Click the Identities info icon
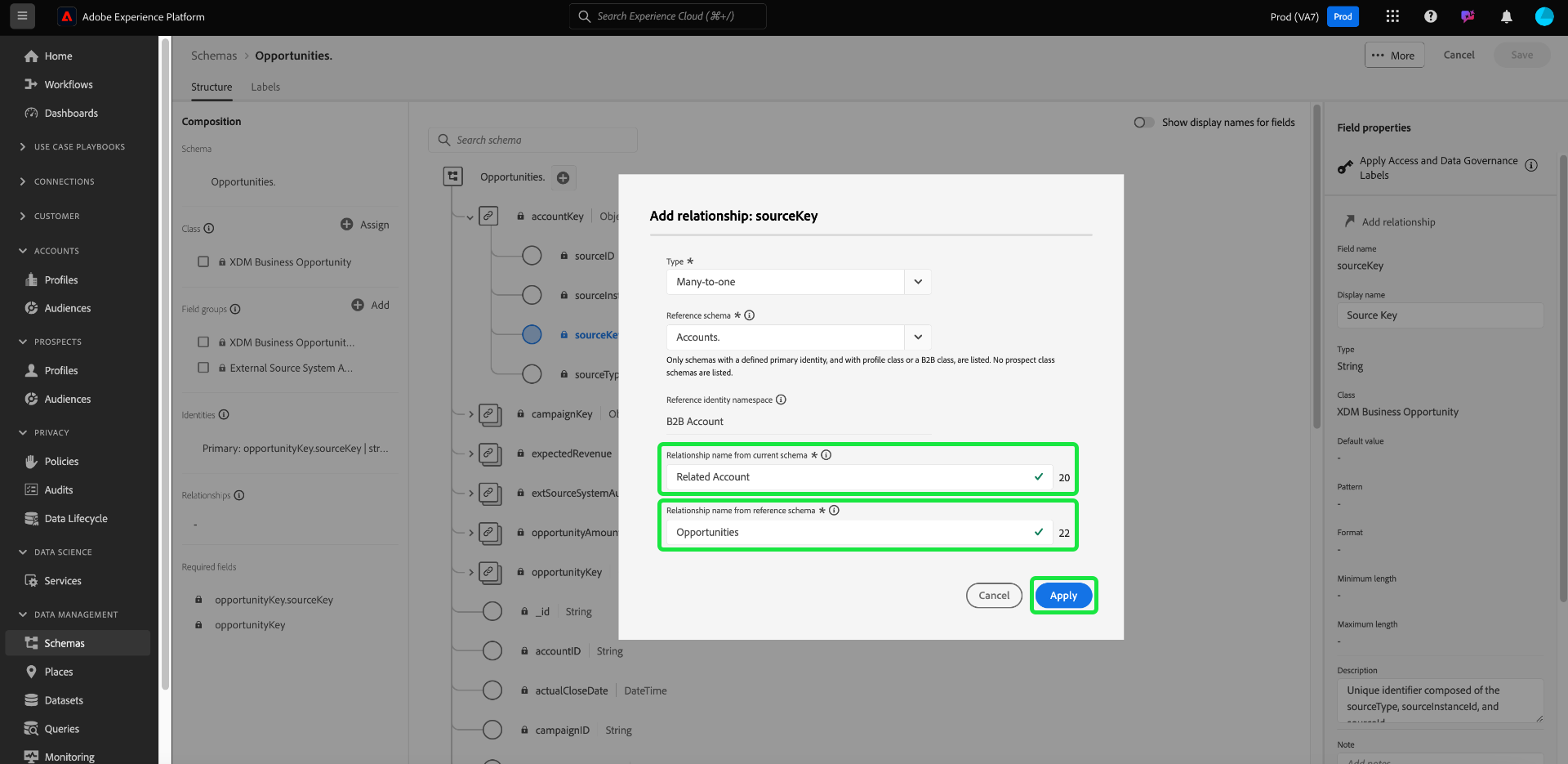Viewport: 1568px width, 764px height. [x=224, y=415]
